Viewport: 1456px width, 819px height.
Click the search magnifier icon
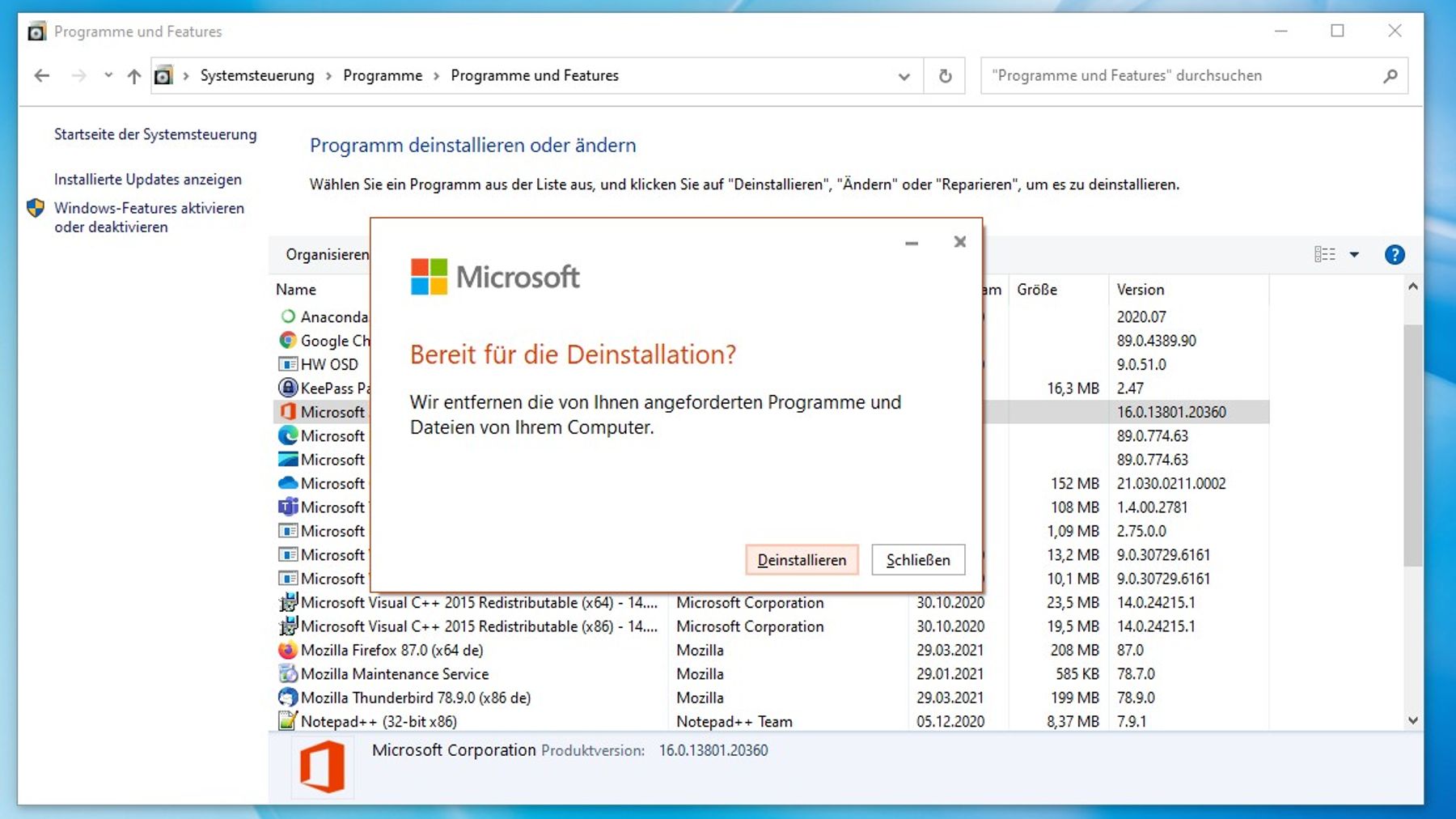point(1390,76)
